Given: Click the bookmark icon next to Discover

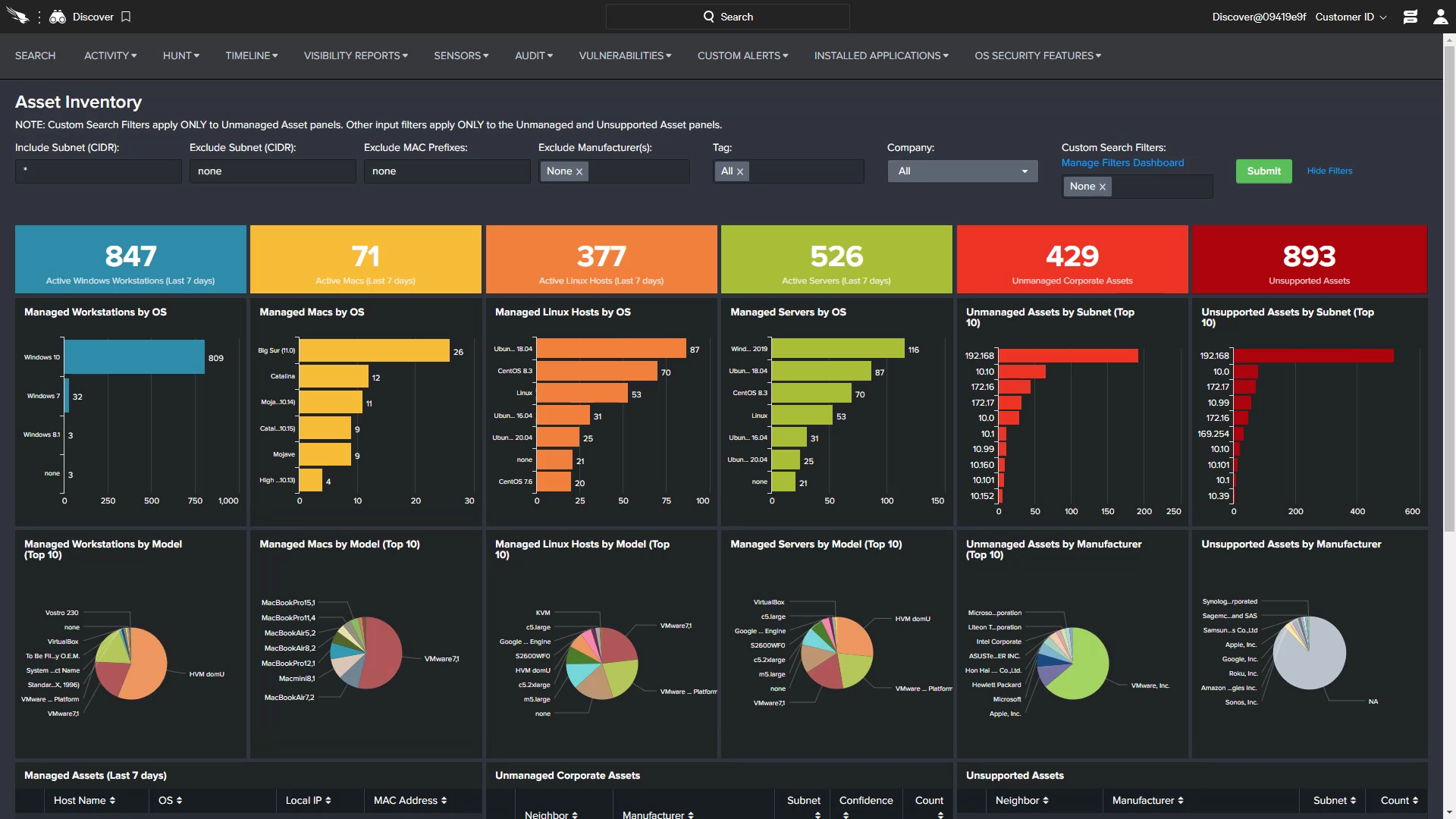Looking at the screenshot, I should [x=124, y=16].
